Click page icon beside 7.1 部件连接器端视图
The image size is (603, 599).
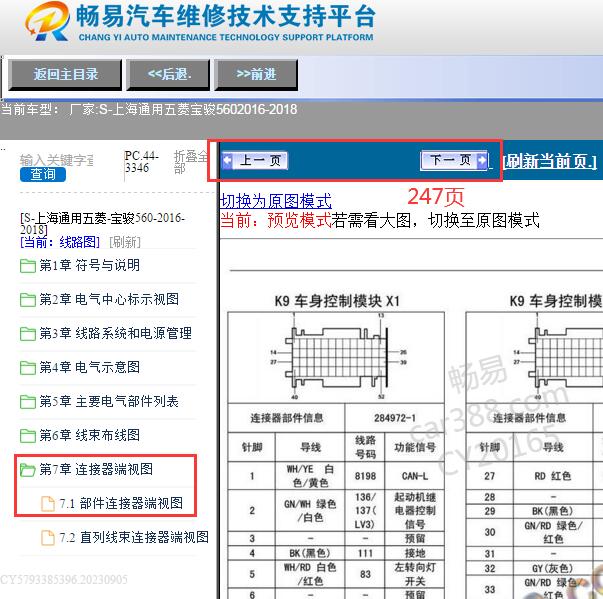[x=48, y=504]
